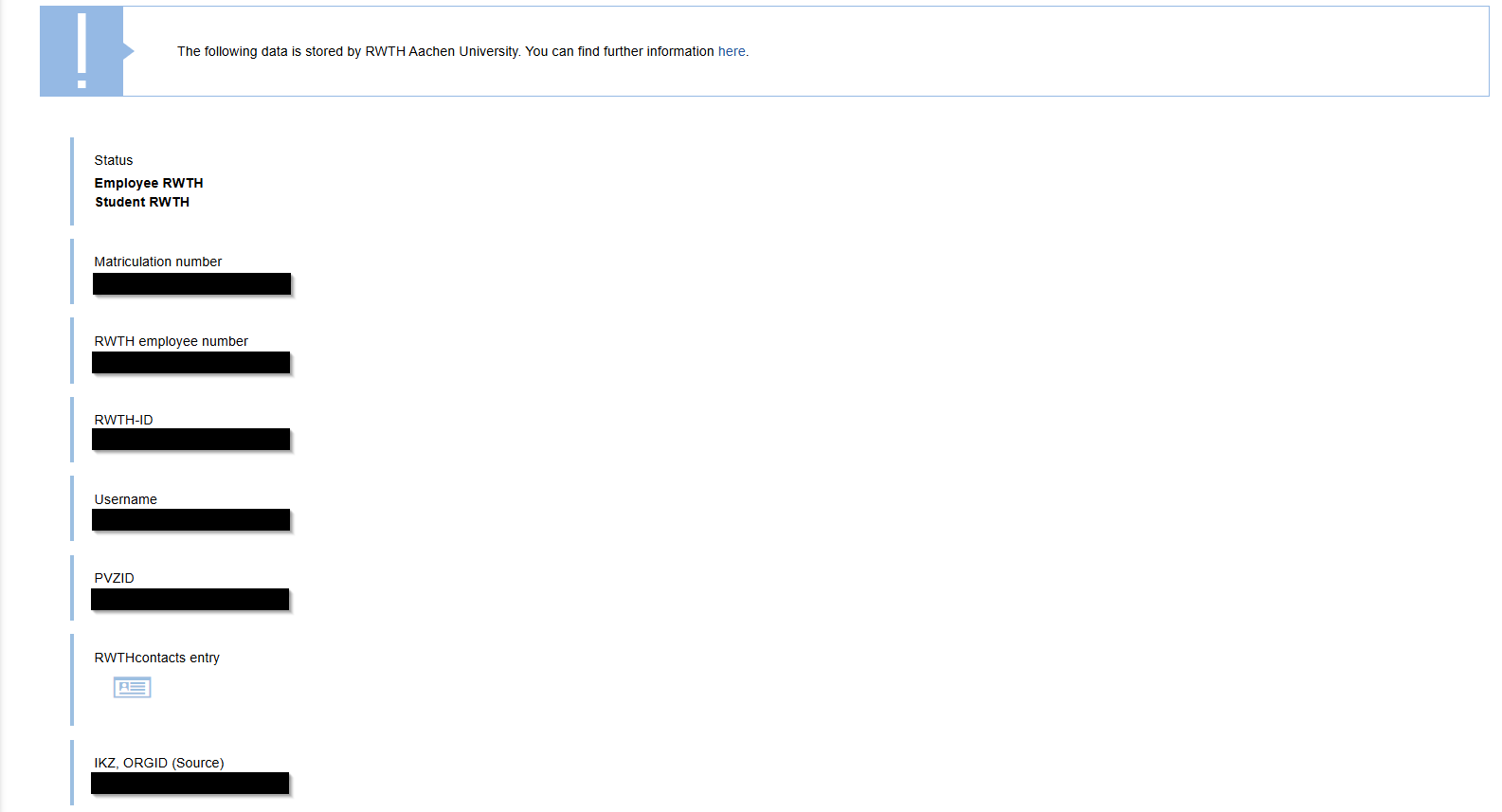Click the 'PVZID' label
The height and width of the screenshot is (812, 1502).
[x=114, y=578]
